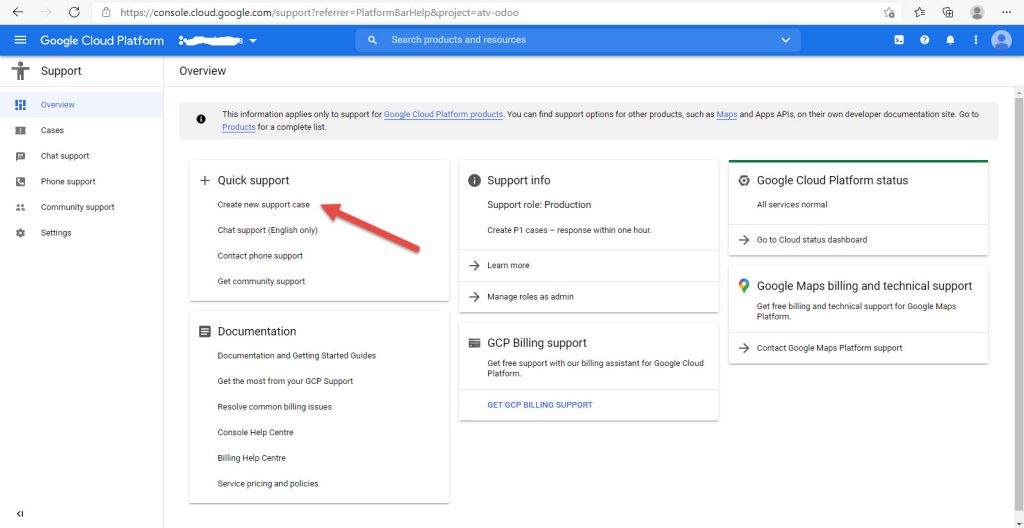Click the Documentation card icon

point(204,331)
